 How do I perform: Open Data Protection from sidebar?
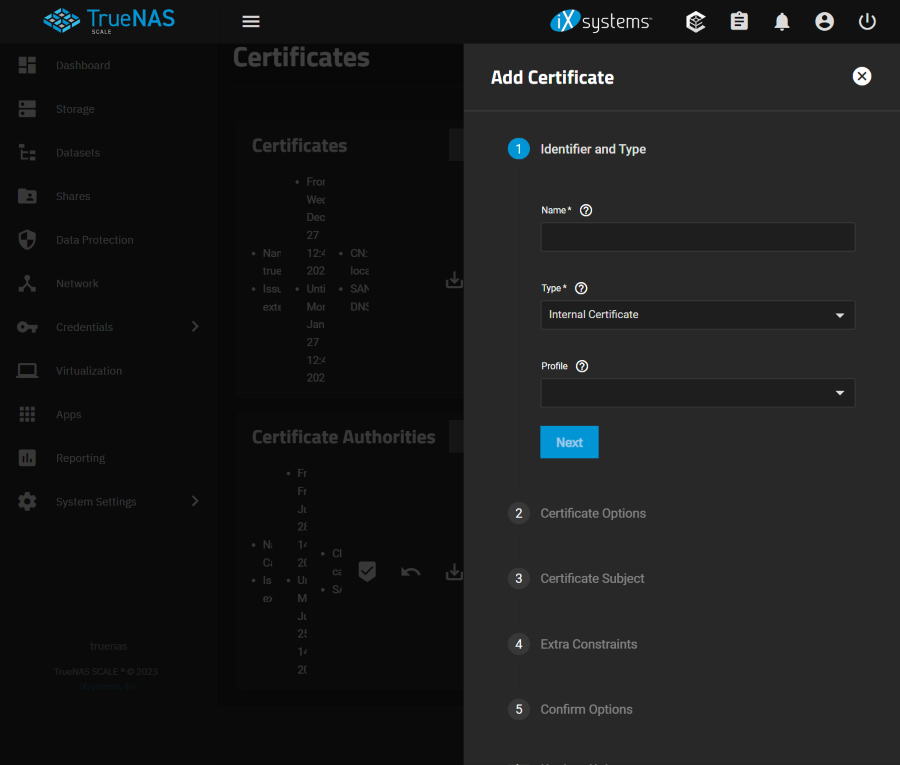(94, 240)
